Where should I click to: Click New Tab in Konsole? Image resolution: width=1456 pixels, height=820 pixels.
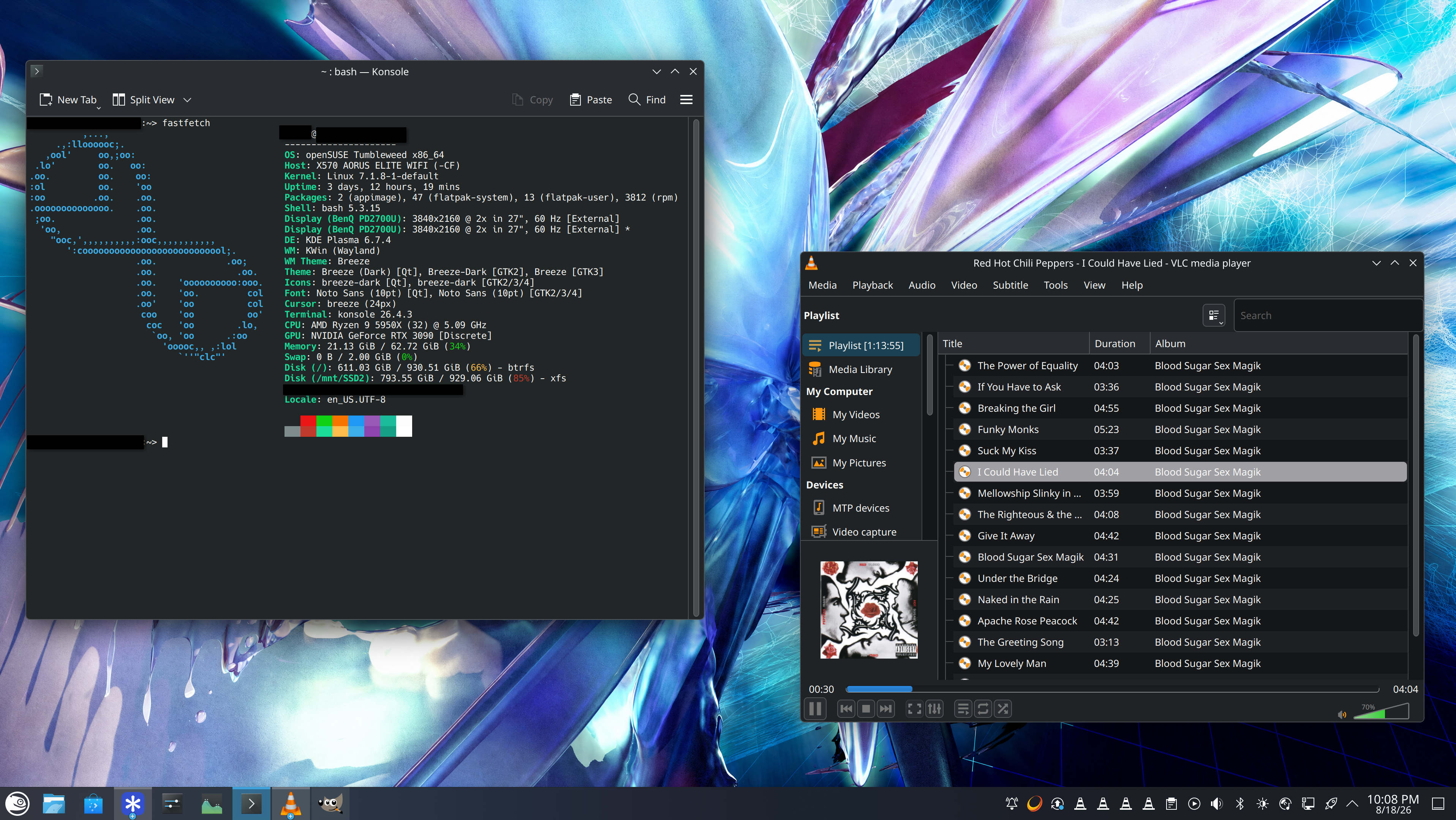(x=68, y=100)
